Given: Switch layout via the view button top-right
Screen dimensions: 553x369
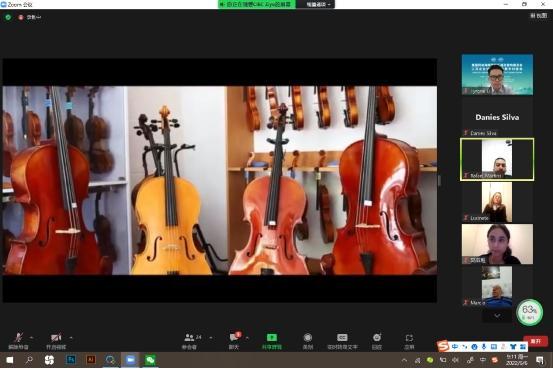Looking at the screenshot, I should [x=539, y=16].
